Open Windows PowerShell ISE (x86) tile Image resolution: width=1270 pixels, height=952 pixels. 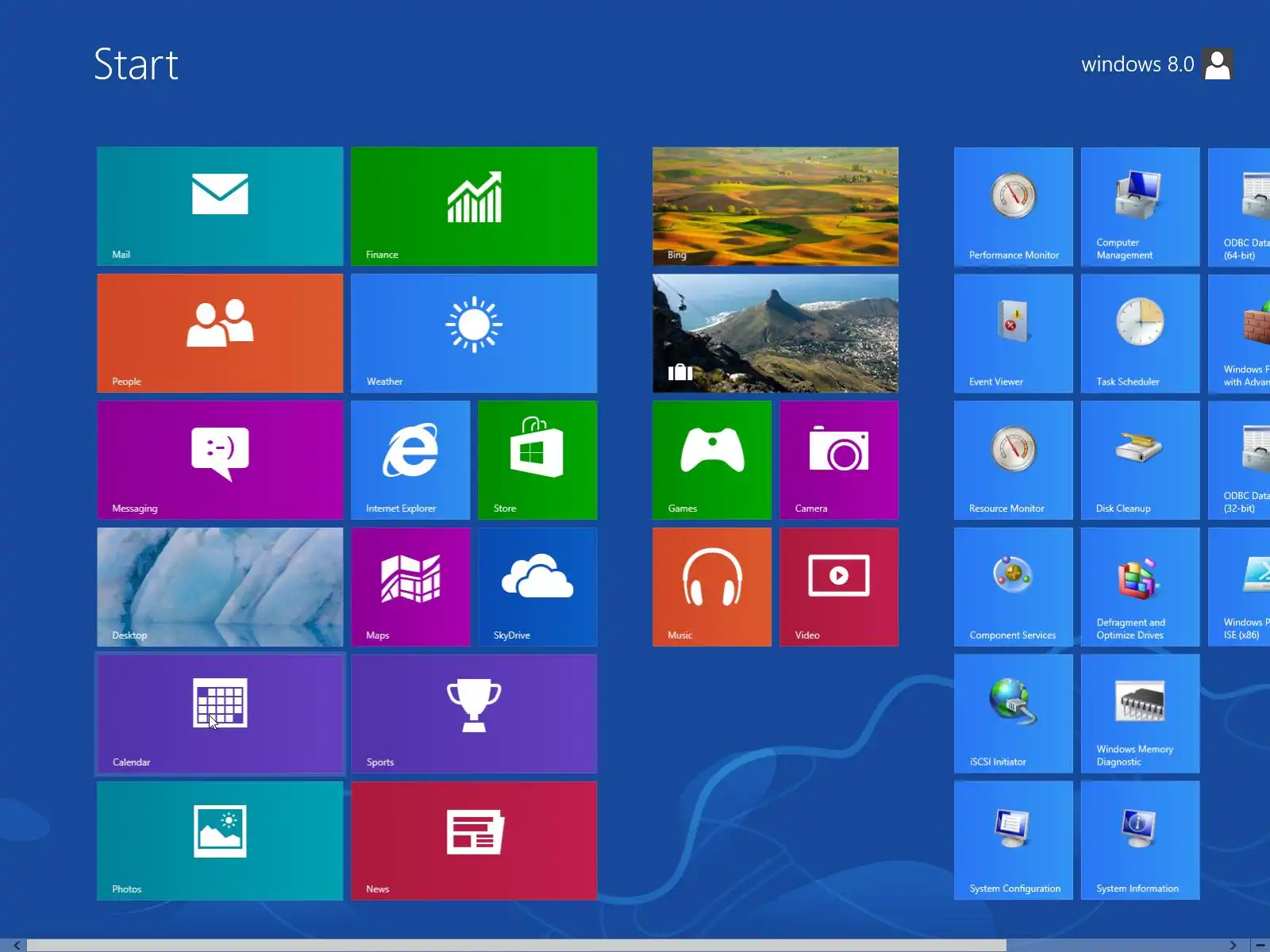1239,587
